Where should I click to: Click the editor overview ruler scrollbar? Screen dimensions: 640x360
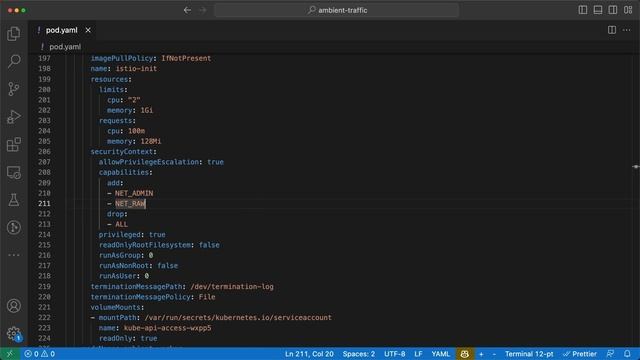636,200
